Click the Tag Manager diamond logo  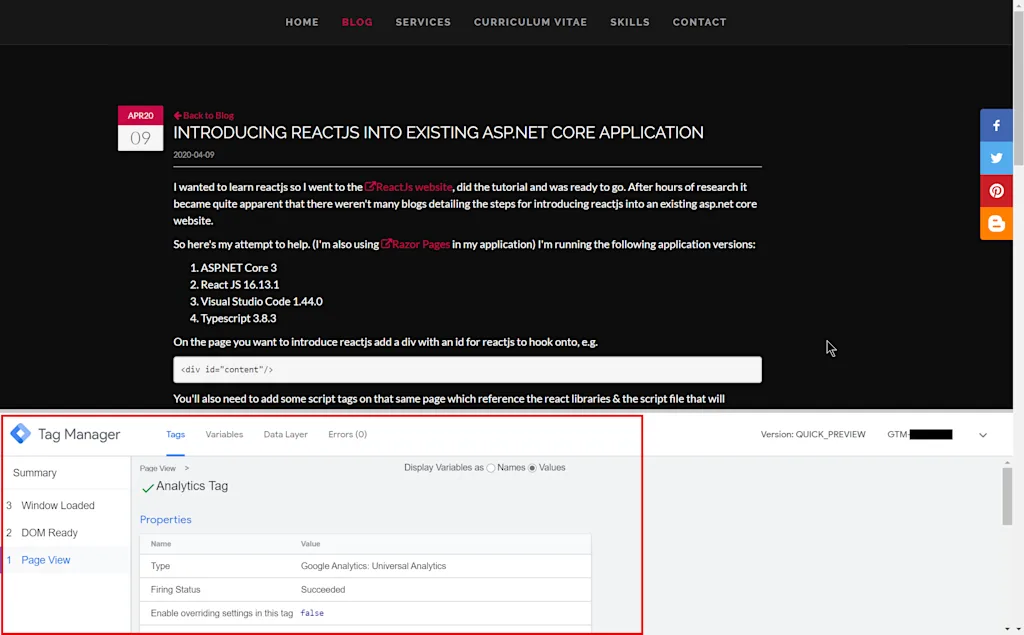tap(20, 434)
